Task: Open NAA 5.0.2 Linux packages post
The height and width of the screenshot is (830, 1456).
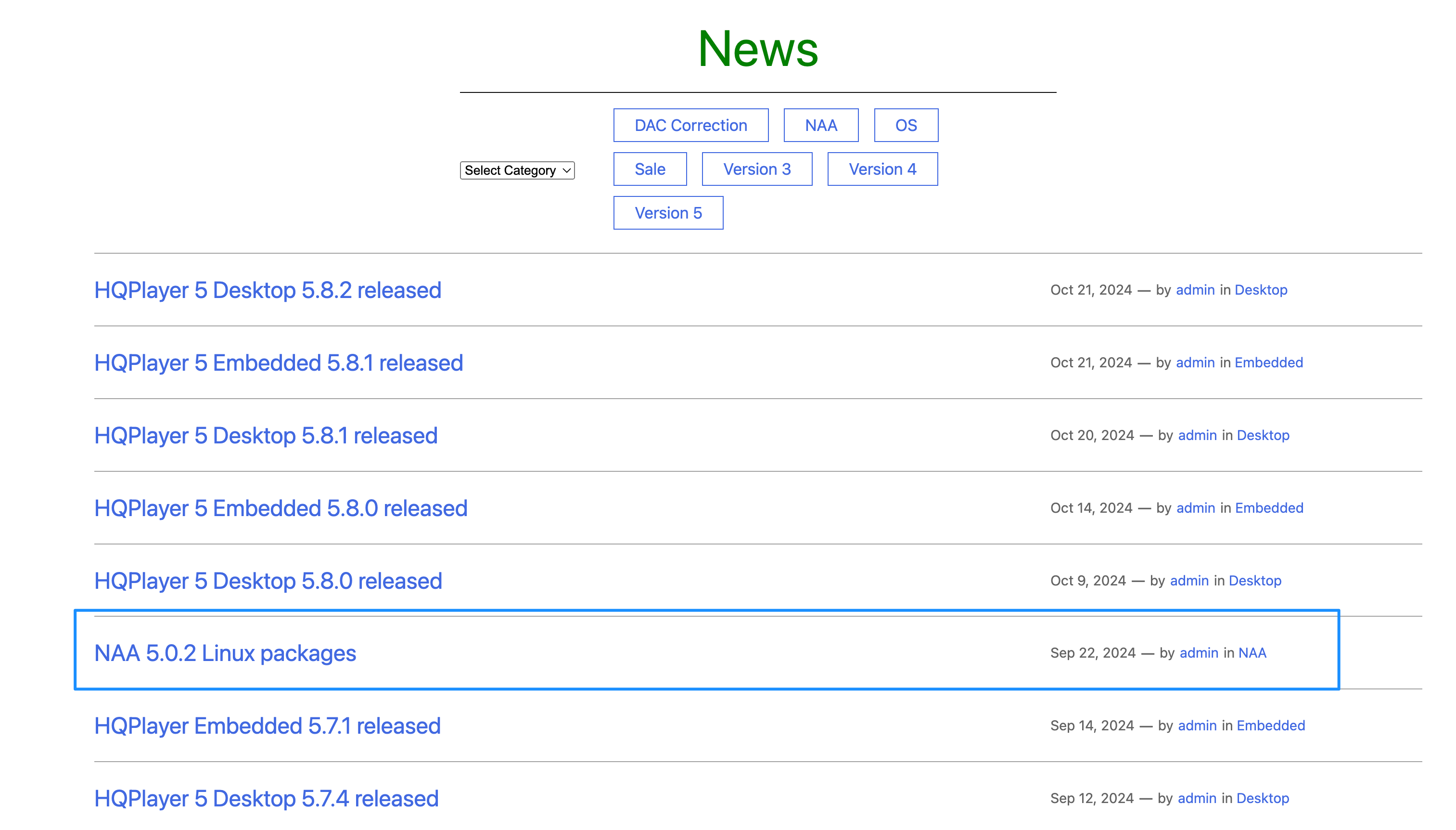Action: (x=225, y=653)
